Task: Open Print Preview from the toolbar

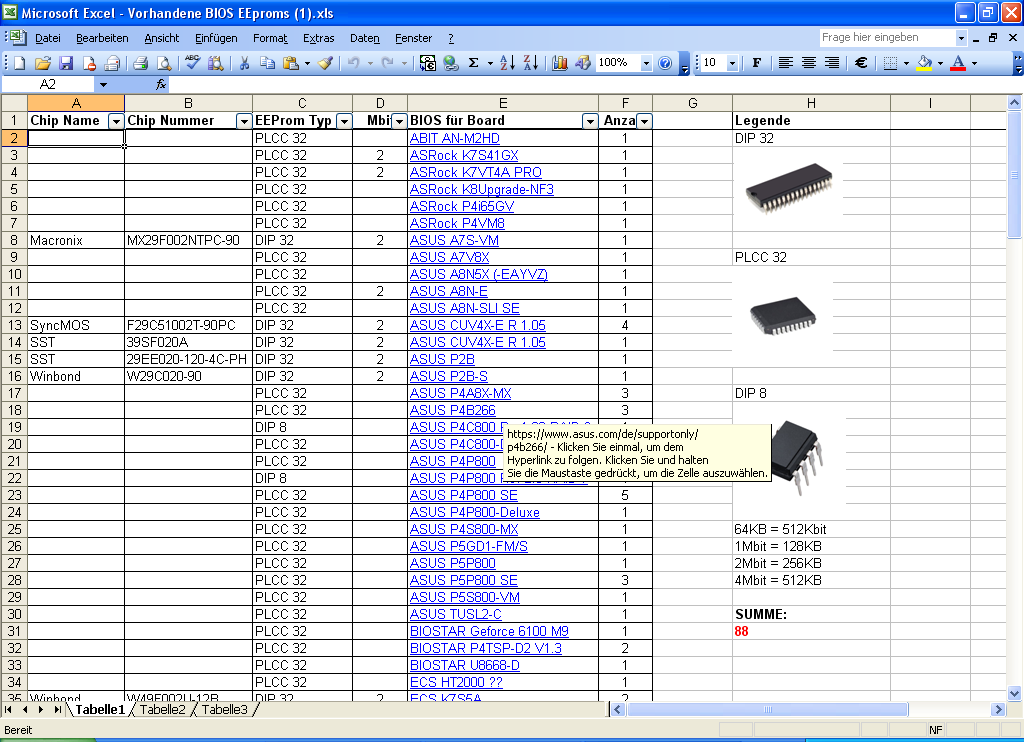Action: [164, 63]
